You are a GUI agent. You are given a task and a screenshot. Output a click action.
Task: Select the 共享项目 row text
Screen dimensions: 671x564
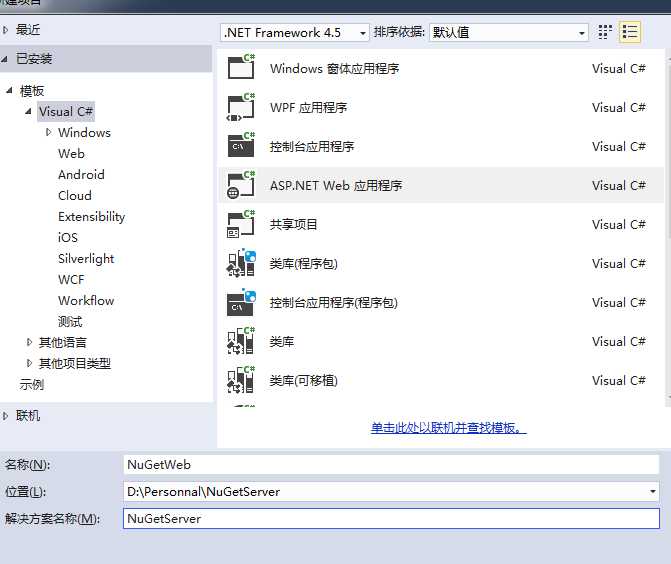[294, 224]
